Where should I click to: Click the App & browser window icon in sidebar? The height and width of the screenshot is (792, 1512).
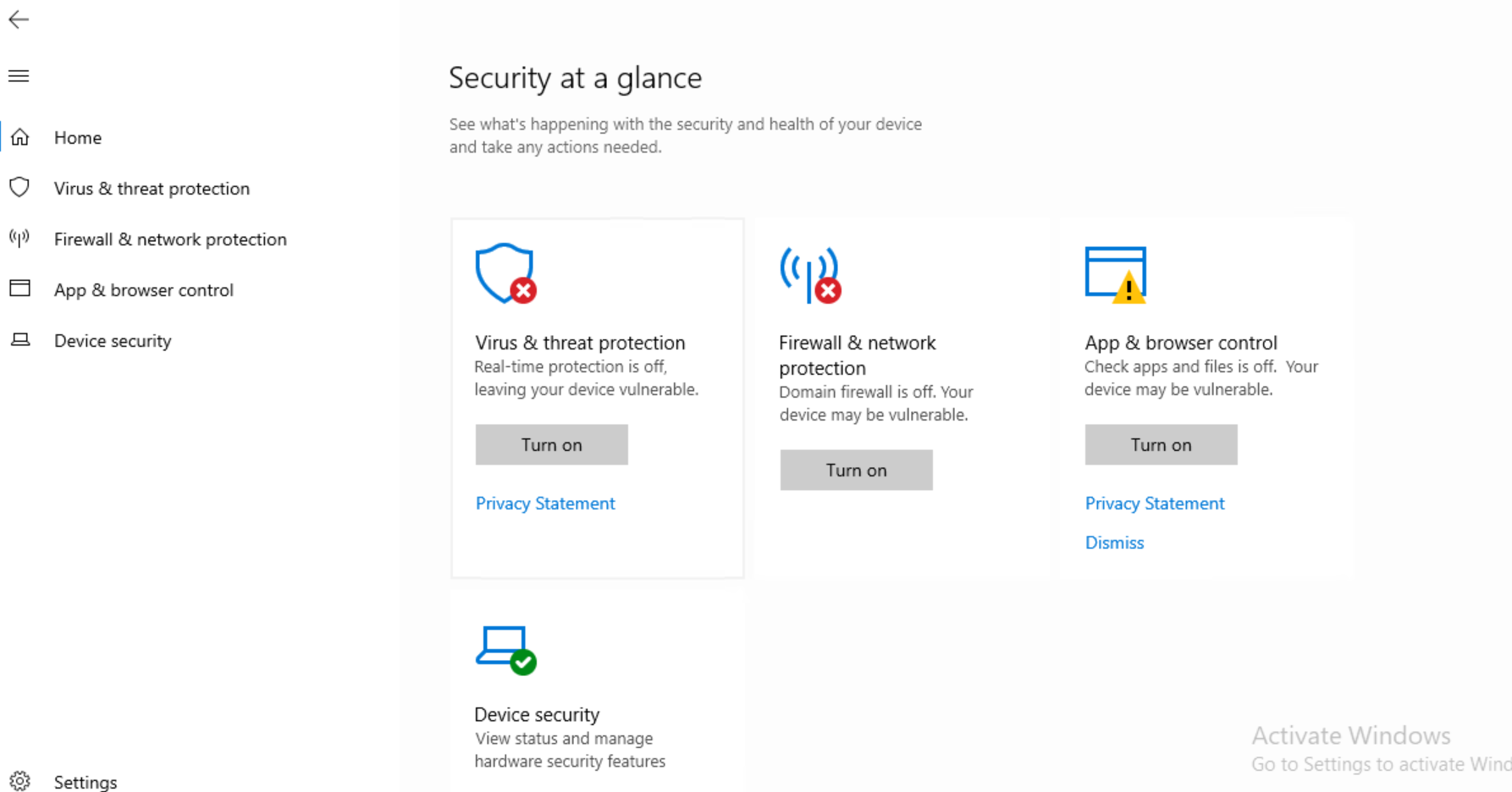[19, 289]
